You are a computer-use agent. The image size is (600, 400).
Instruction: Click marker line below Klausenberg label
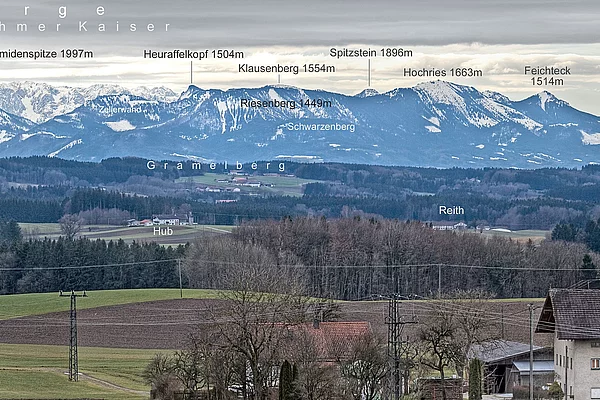(279, 78)
